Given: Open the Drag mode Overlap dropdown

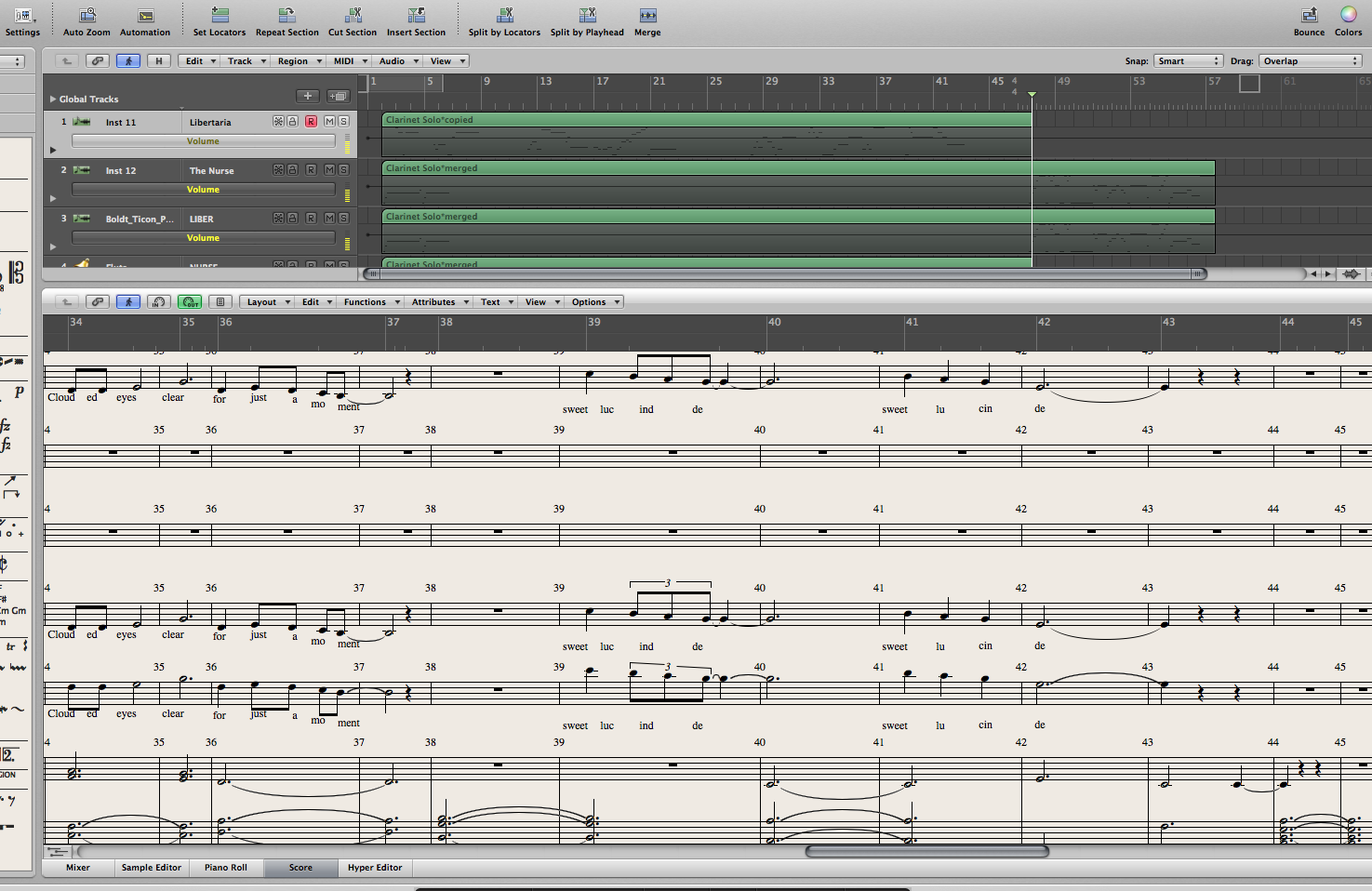Looking at the screenshot, I should [x=1310, y=60].
